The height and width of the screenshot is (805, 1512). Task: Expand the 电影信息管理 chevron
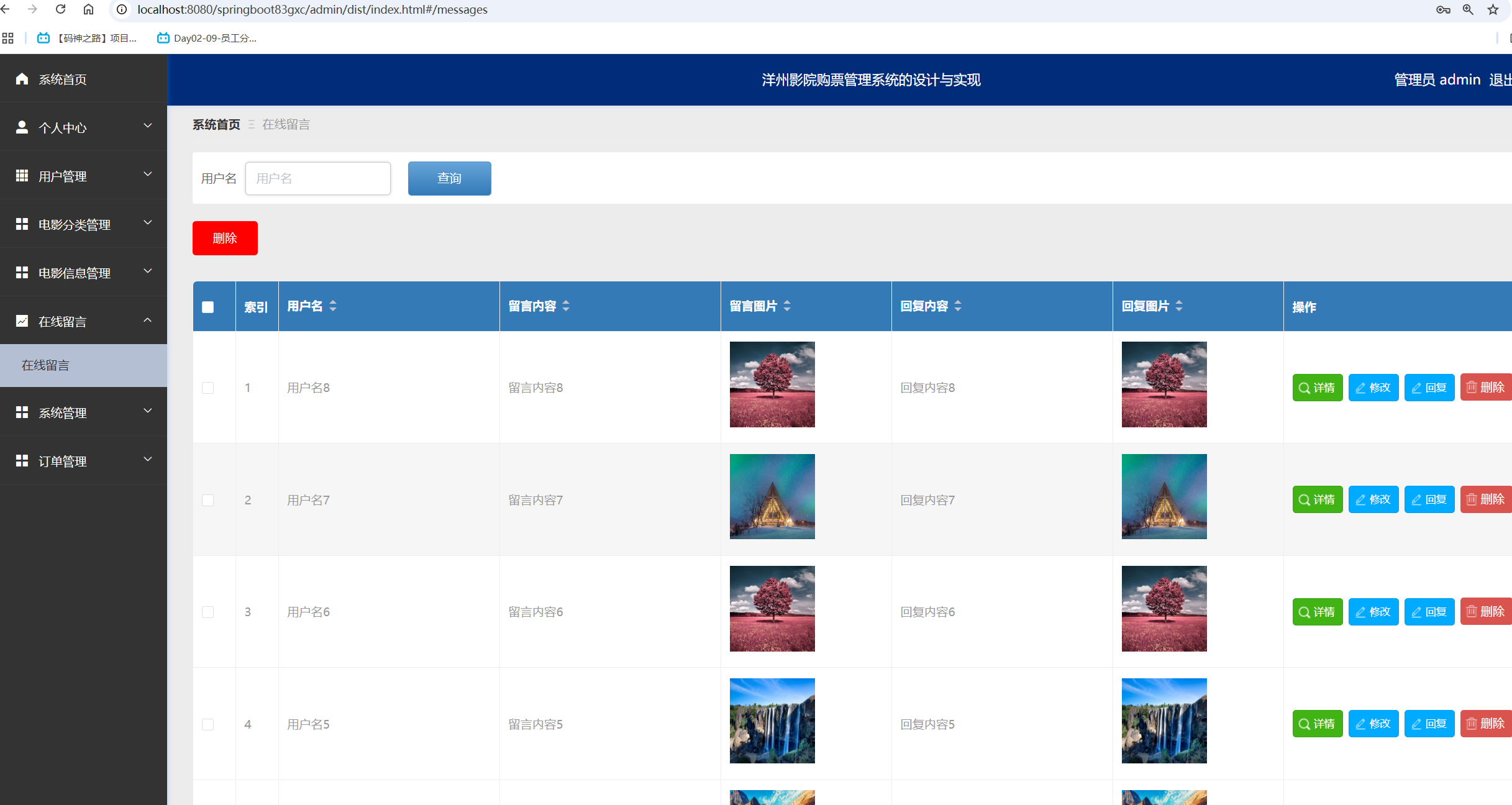[148, 271]
